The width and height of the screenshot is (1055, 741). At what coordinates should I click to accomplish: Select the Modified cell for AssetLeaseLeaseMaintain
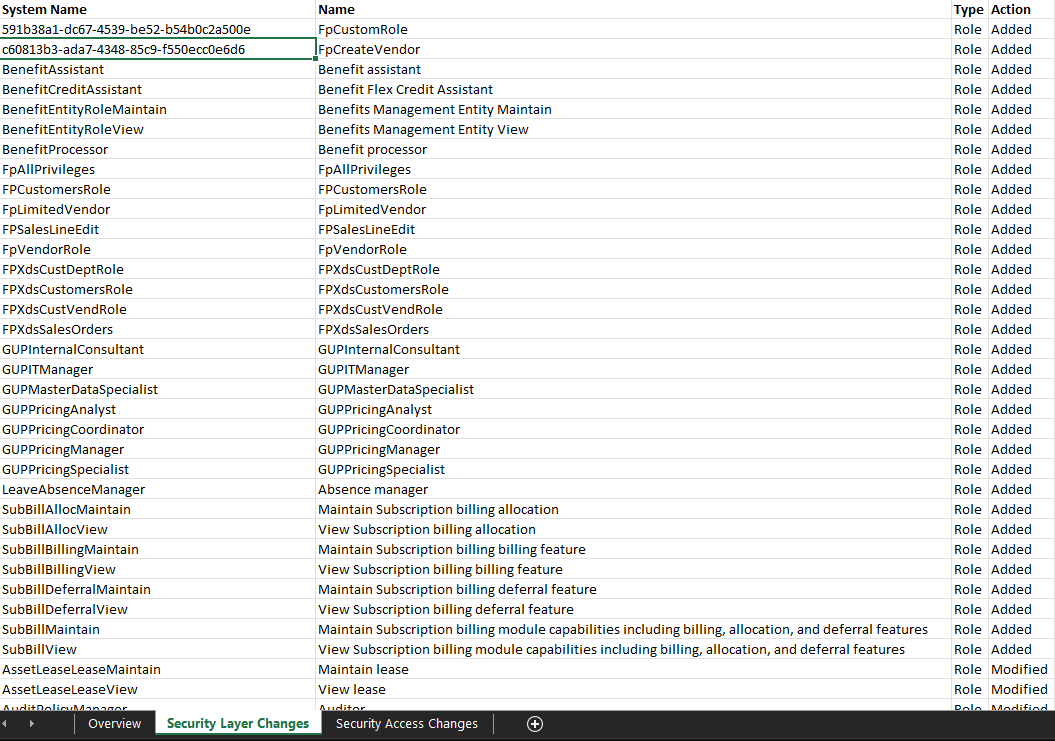pos(1019,669)
